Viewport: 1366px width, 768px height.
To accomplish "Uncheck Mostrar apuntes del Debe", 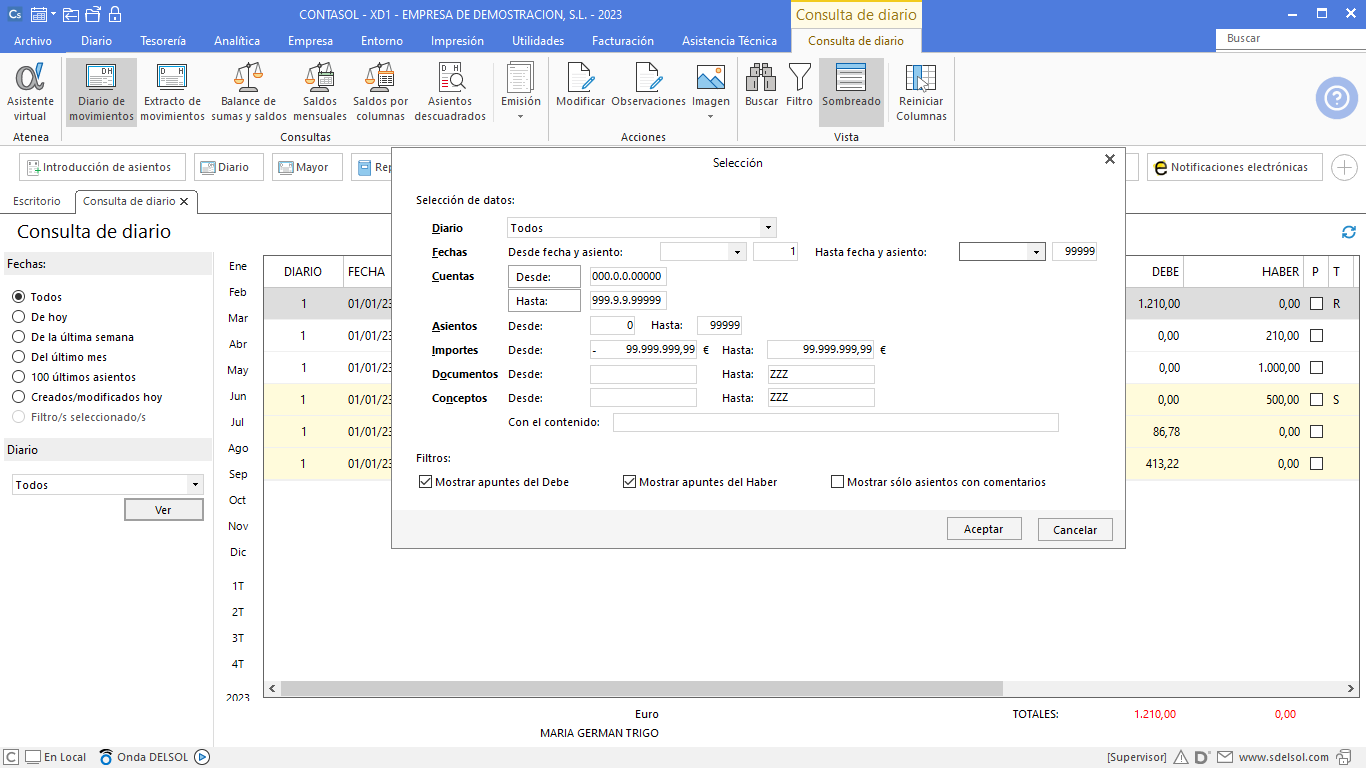I will [x=427, y=482].
